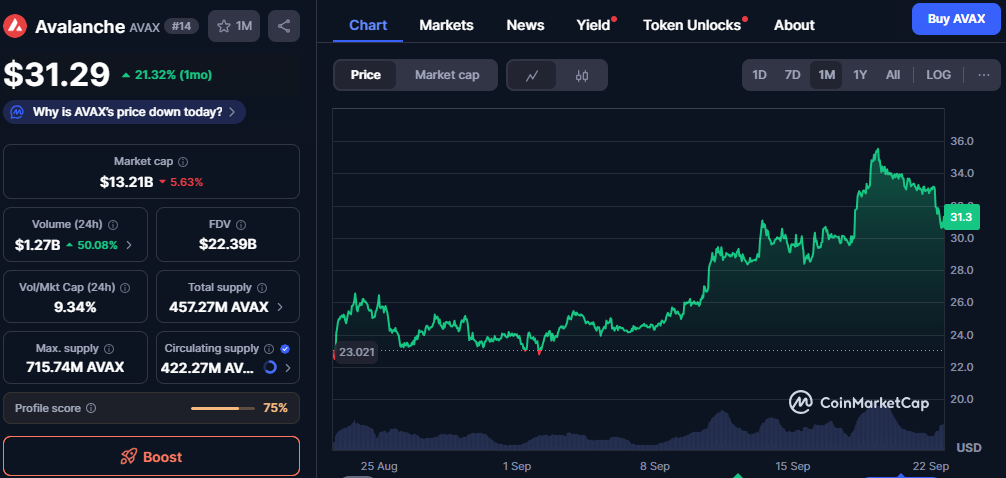Click the Profile score progress bar
This screenshot has height=478, width=1006.
(x=224, y=408)
